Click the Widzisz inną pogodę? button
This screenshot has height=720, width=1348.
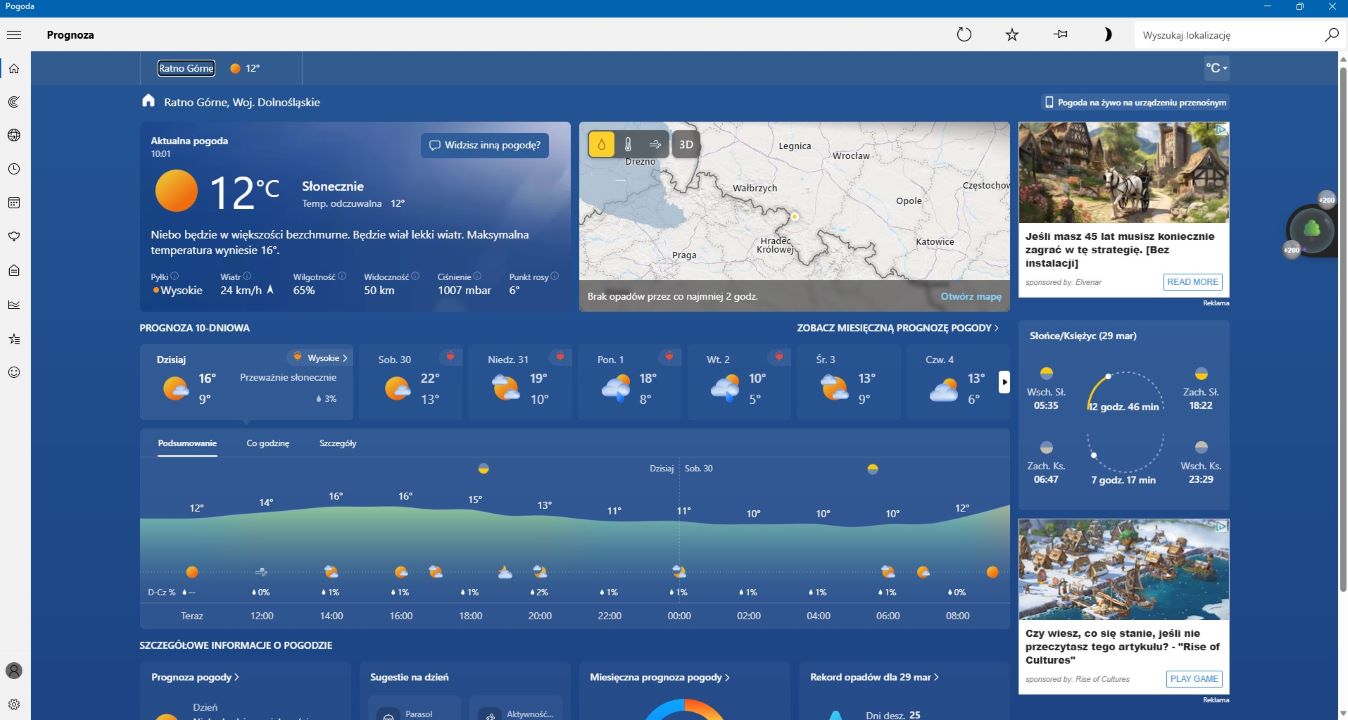[485, 145]
